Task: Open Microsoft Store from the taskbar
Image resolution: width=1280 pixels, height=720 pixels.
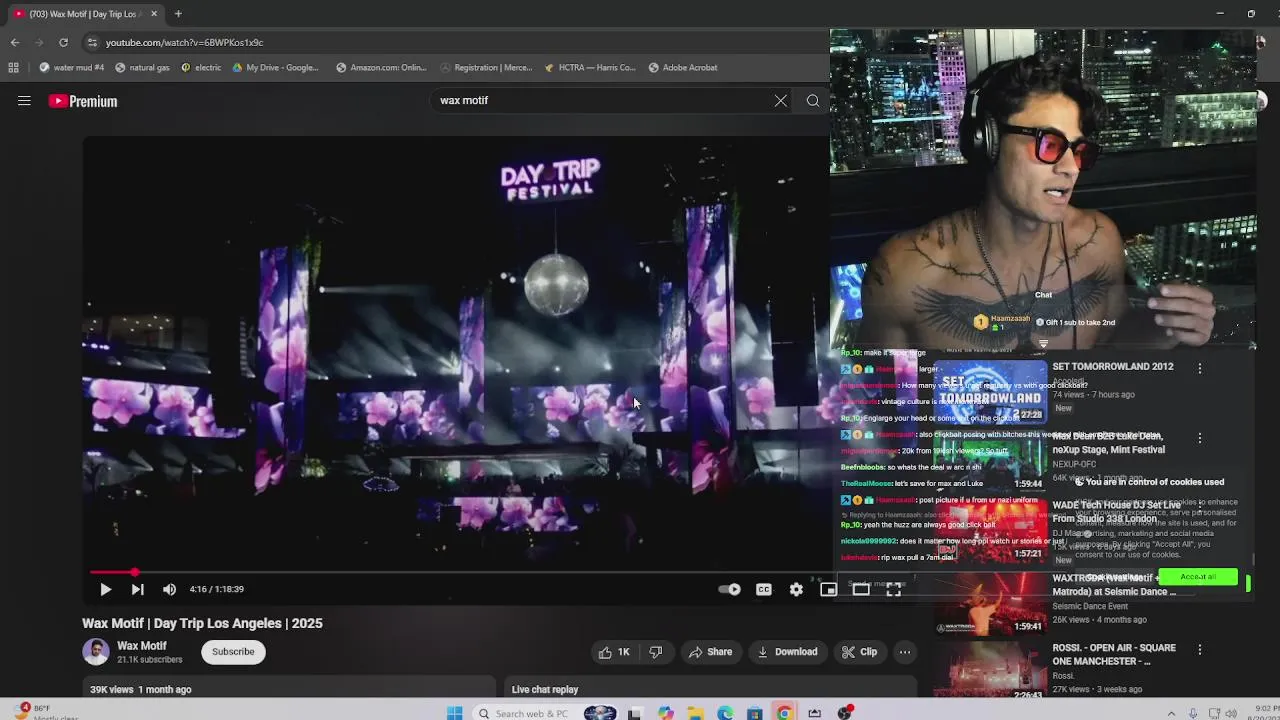Action: click(755, 713)
